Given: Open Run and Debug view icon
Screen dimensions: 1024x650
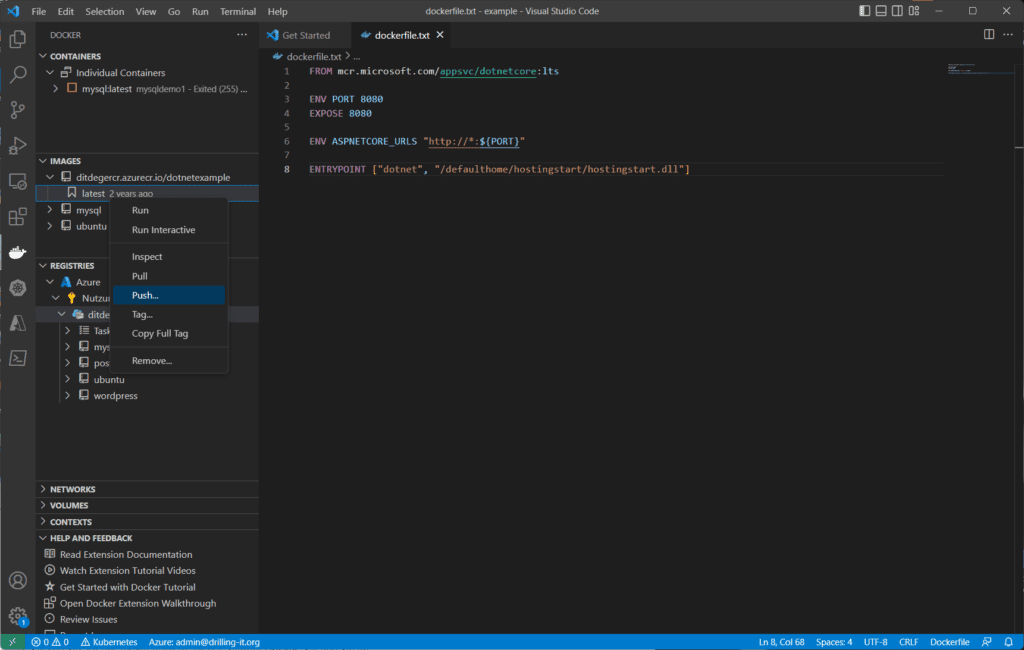Looking at the screenshot, I should (18, 145).
